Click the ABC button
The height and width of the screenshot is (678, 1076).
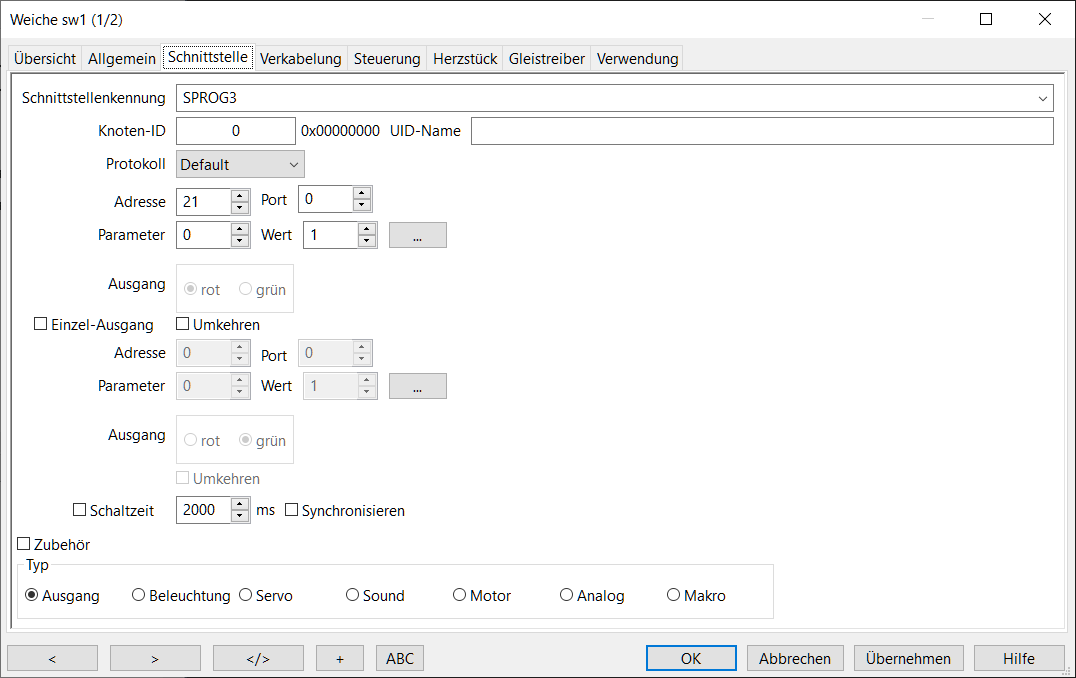[400, 658]
